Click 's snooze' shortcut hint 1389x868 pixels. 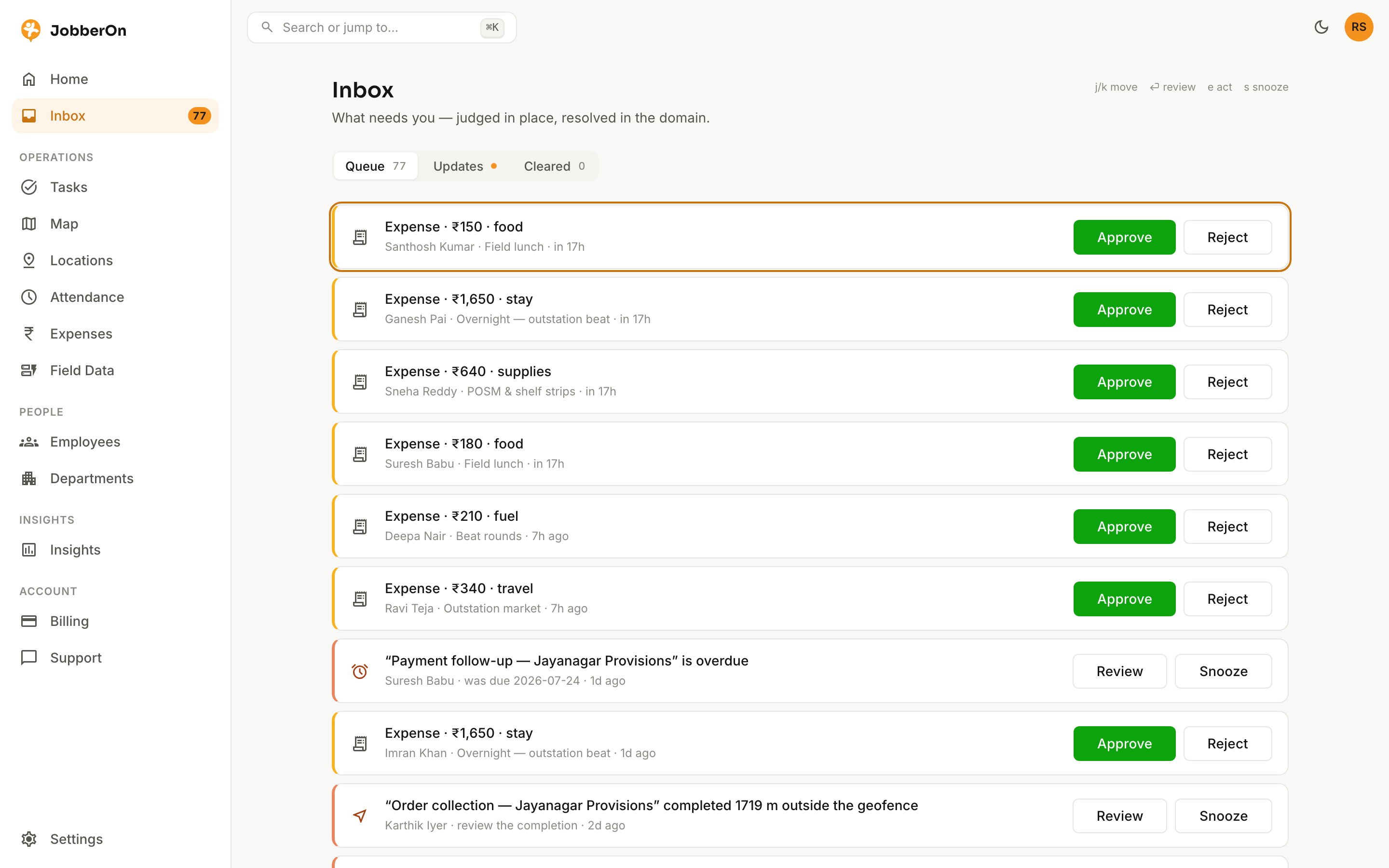click(1266, 87)
